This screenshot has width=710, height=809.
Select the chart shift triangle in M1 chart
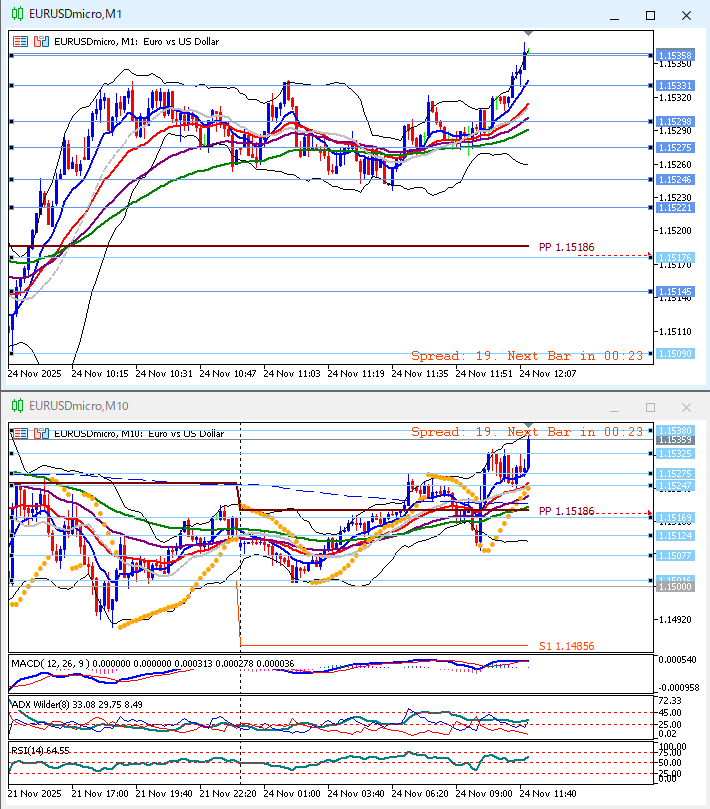(x=528, y=34)
